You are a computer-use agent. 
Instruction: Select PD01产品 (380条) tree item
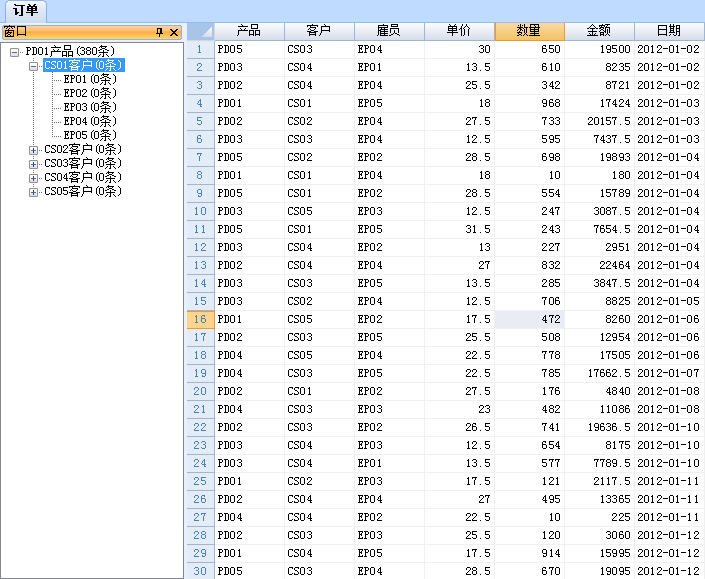point(70,51)
